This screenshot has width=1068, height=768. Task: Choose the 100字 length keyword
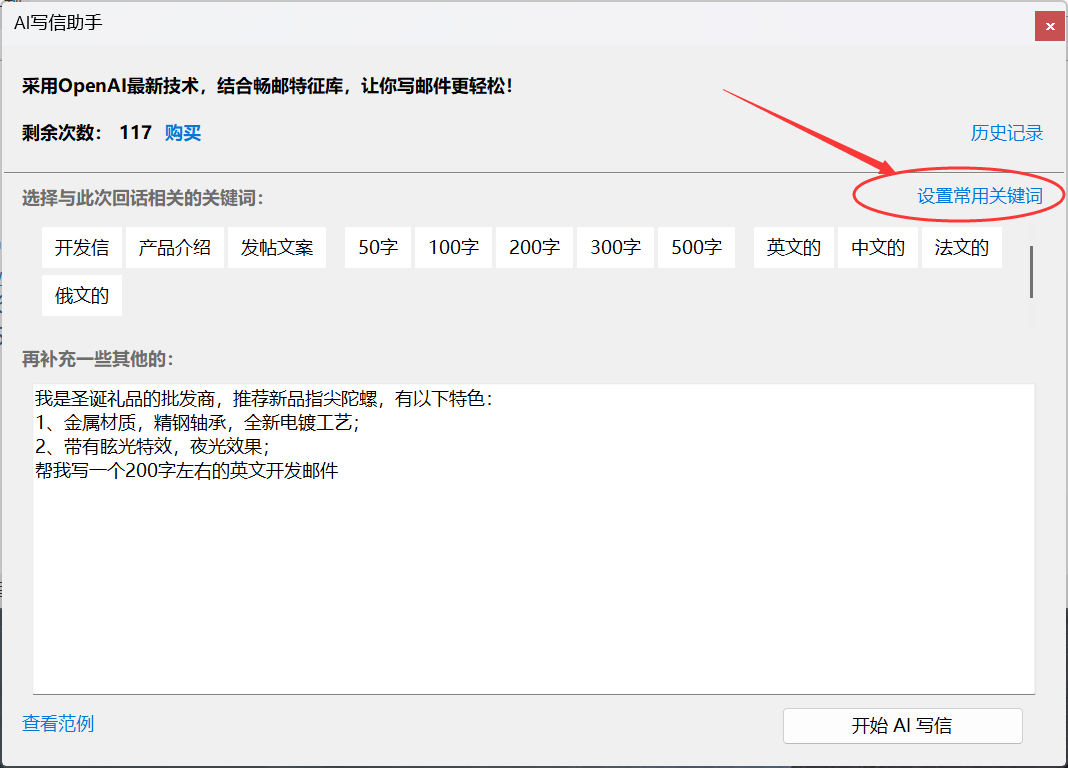(x=454, y=247)
